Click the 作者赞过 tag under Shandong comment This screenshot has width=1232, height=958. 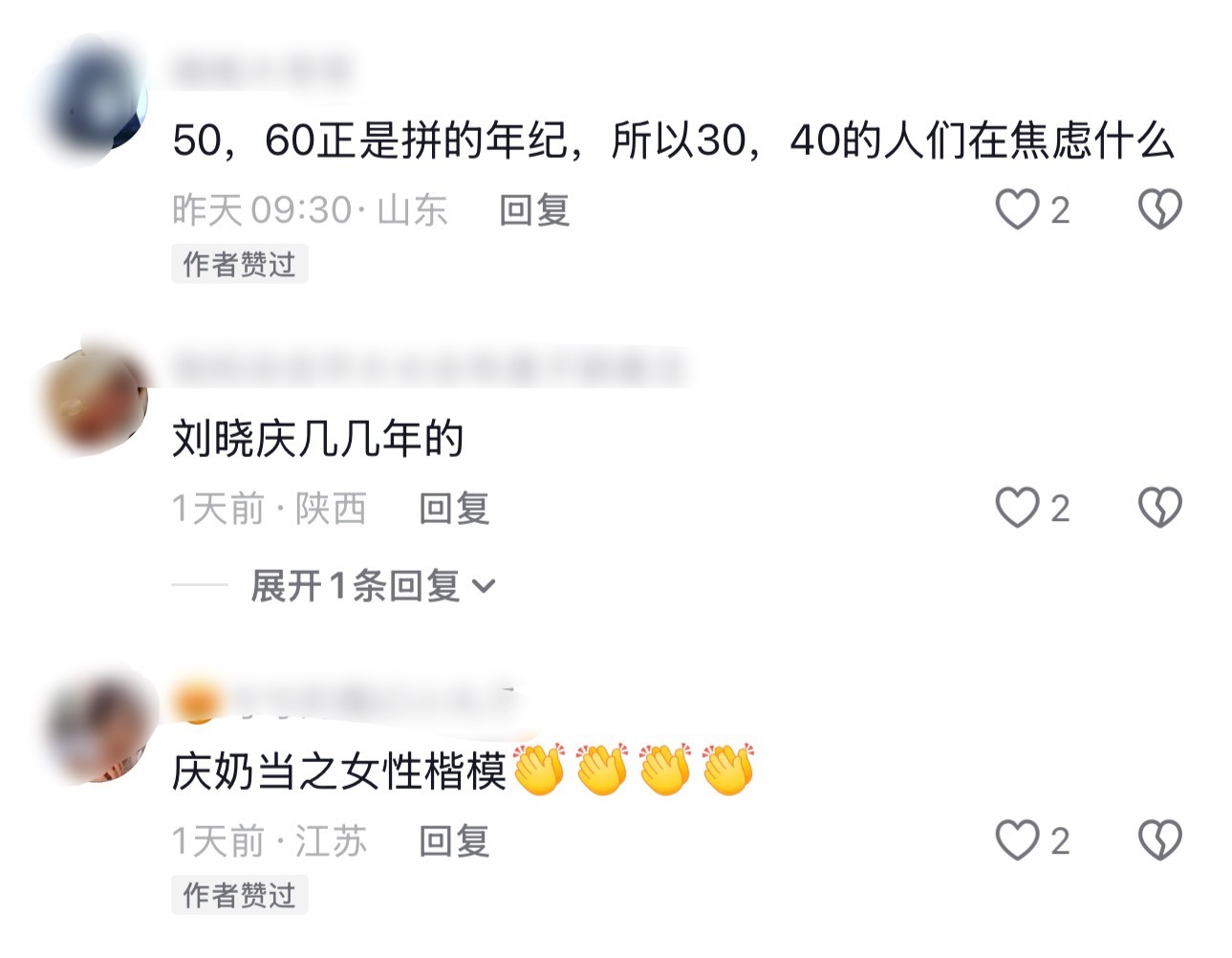pyautogui.click(x=240, y=264)
